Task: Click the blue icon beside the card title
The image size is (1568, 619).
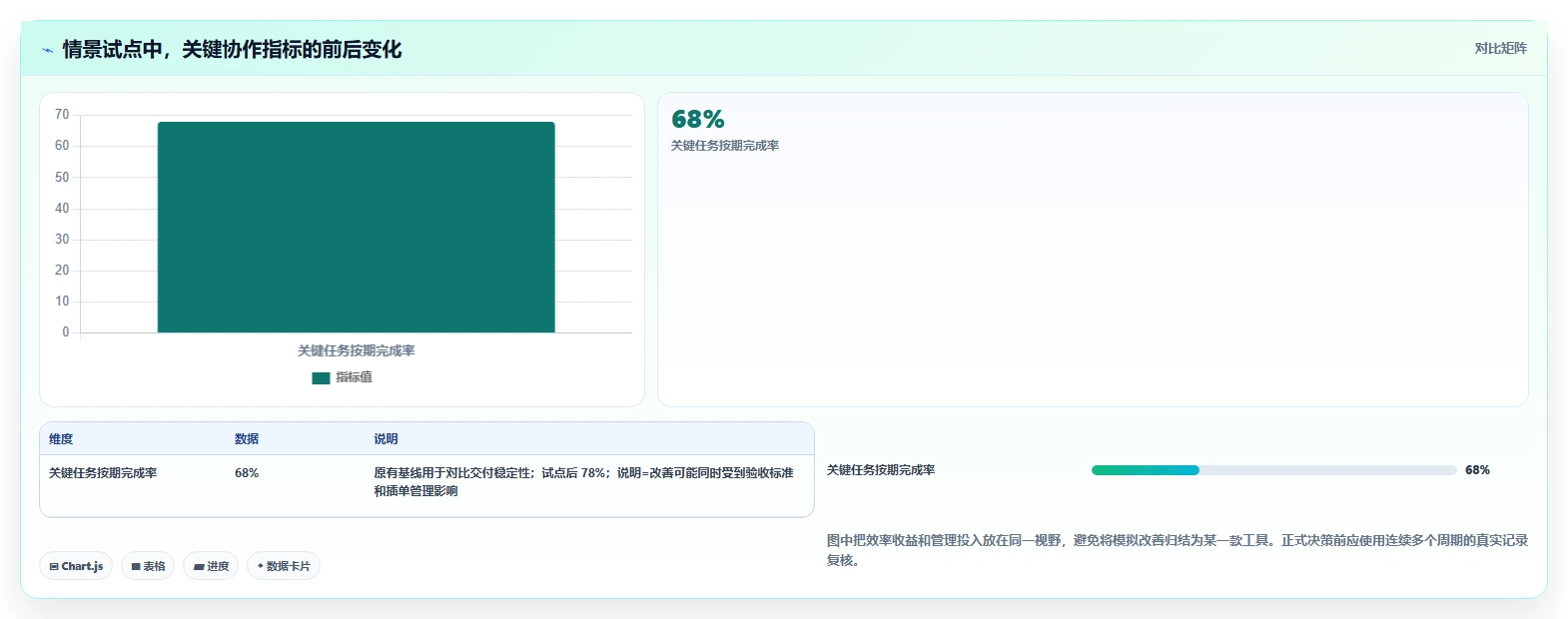Action: tap(47, 50)
